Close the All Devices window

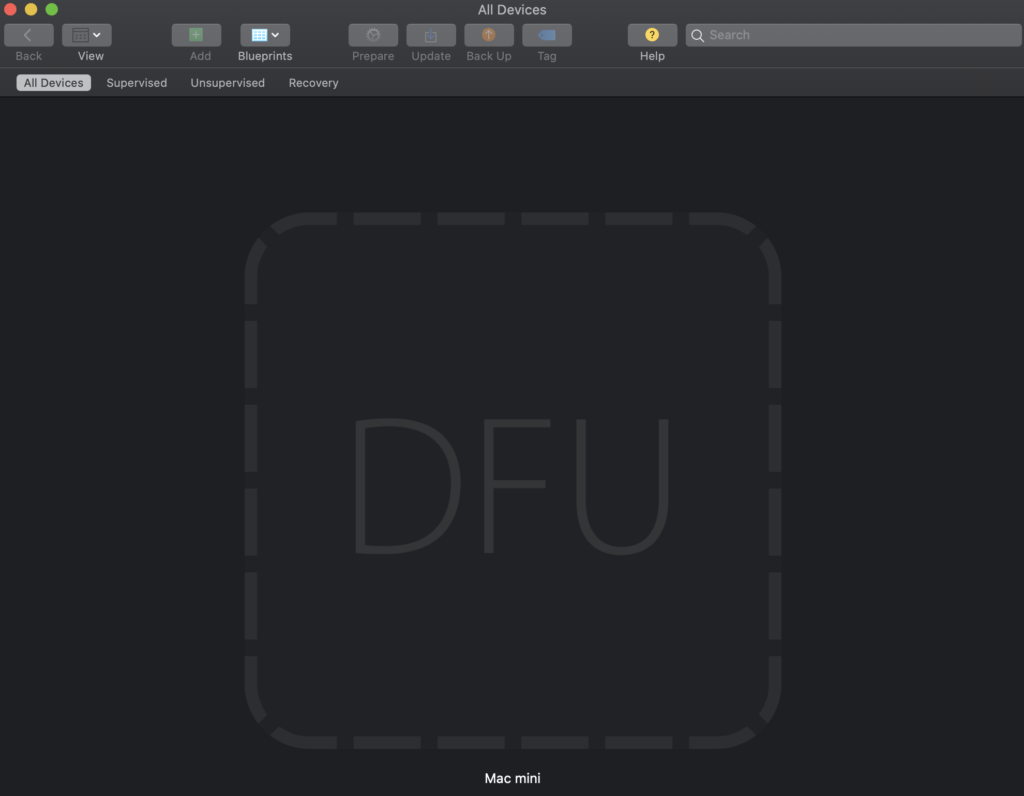tap(11, 9)
